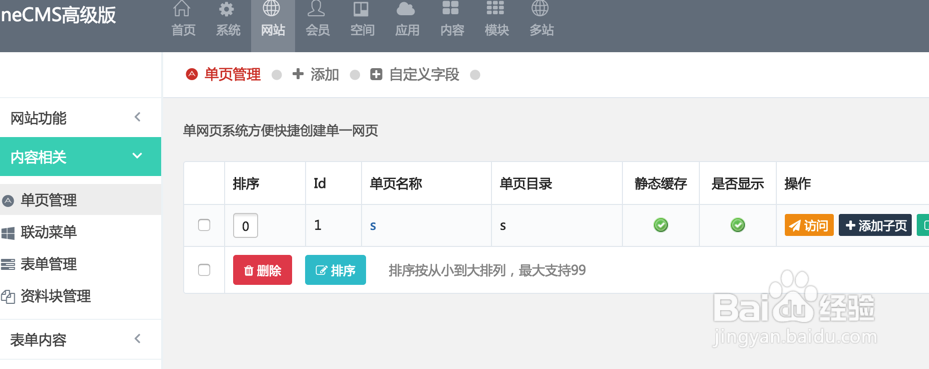Open the 应用 cloud section
The height and width of the screenshot is (369, 929).
[x=406, y=20]
